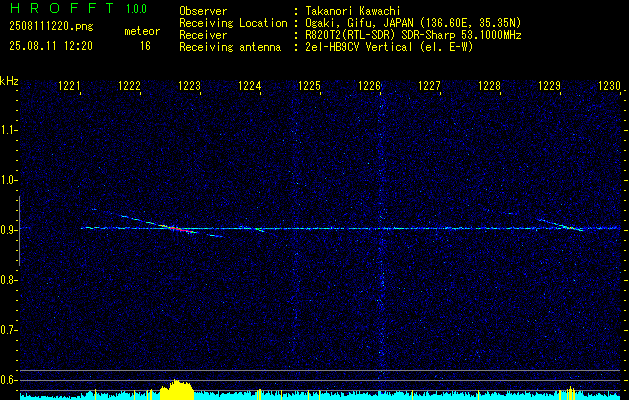Click the 1227 time axis marker
Image resolution: width=629 pixels, height=400 pixels.
pos(429,85)
